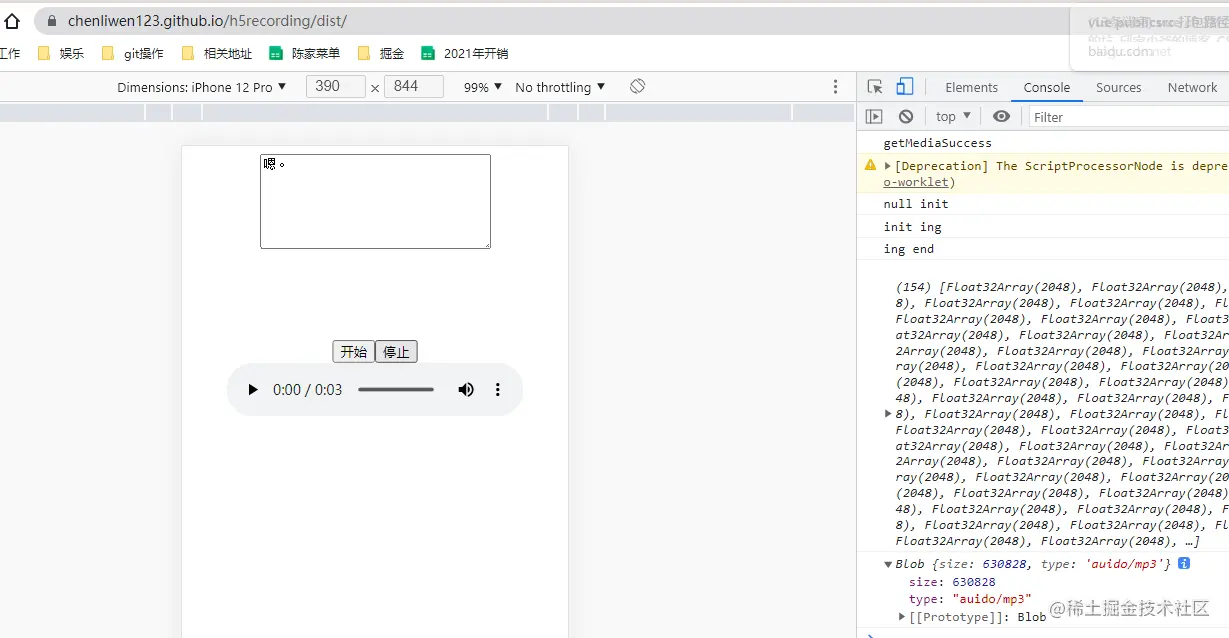Click the type: "auido/mp3" property
1229x638 pixels.
[x=970, y=599]
